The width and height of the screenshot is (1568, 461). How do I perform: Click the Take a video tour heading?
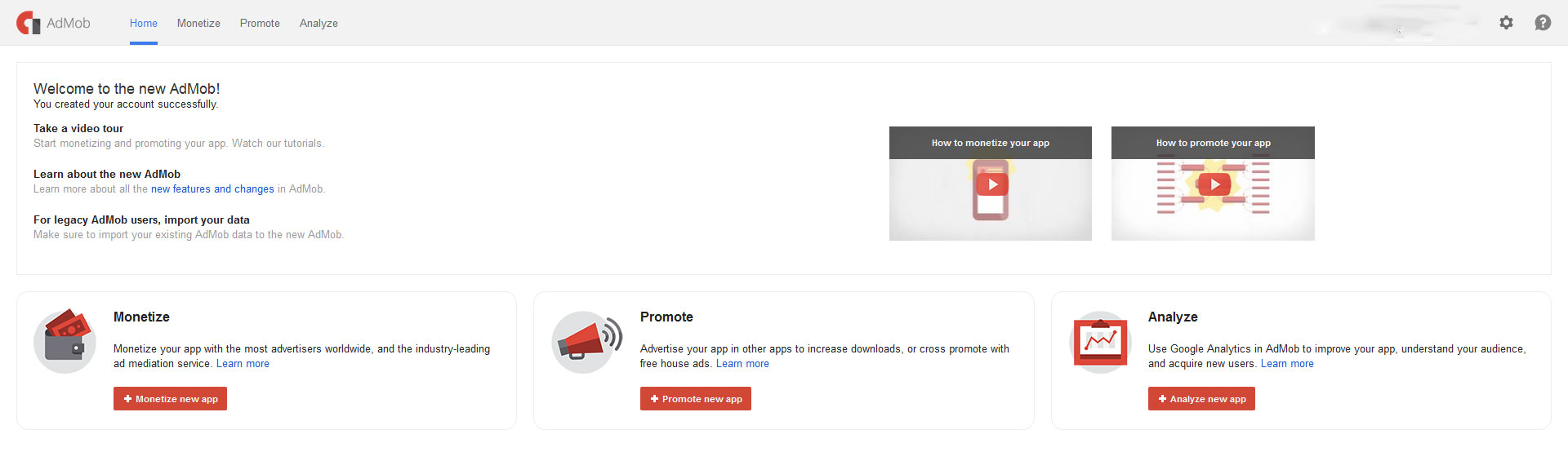point(78,129)
